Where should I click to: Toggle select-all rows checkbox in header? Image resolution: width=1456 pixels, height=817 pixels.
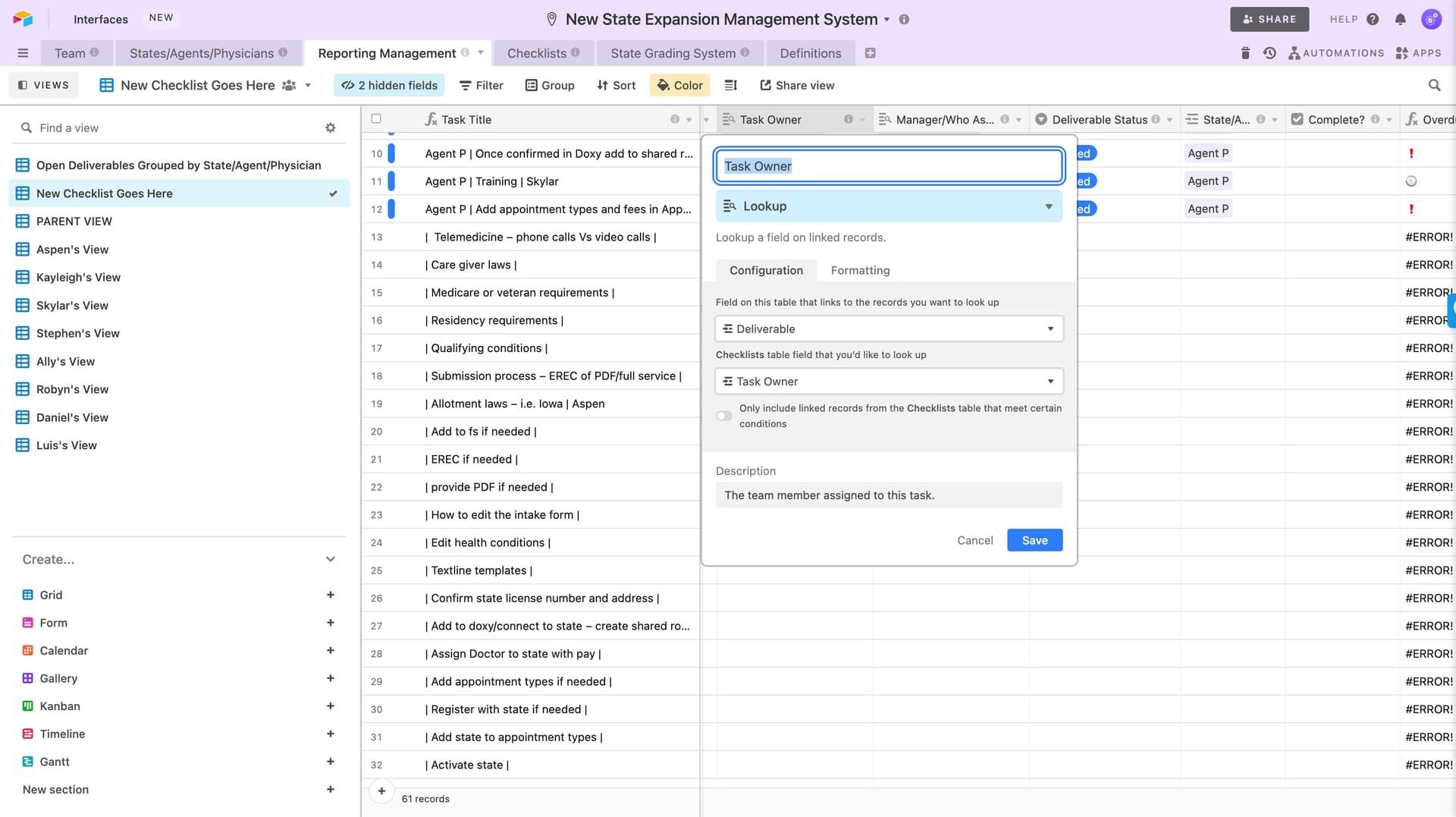(x=376, y=119)
